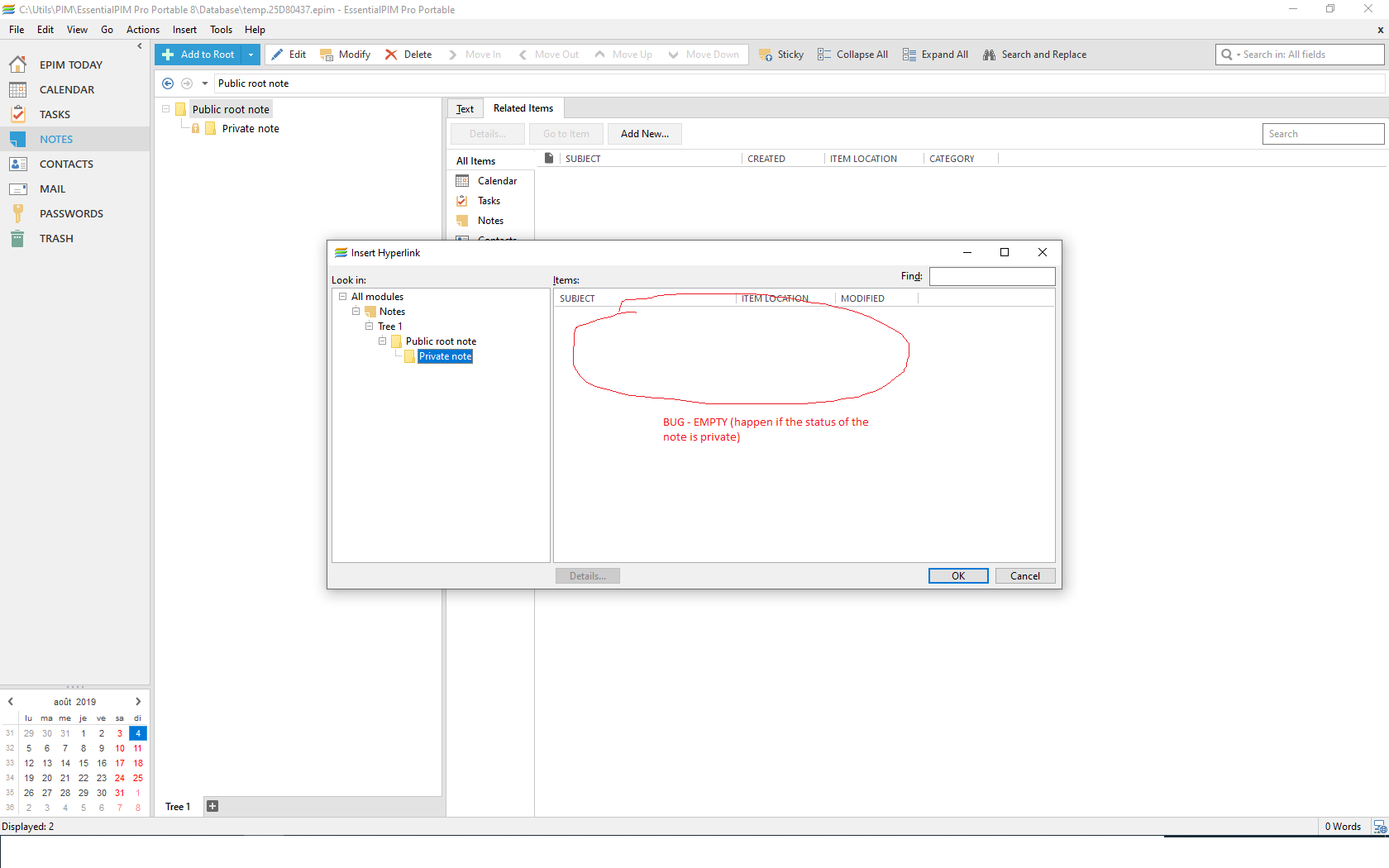This screenshot has width=1389, height=868.
Task: Open the Tasks module in sidebar
Action: [x=55, y=114]
